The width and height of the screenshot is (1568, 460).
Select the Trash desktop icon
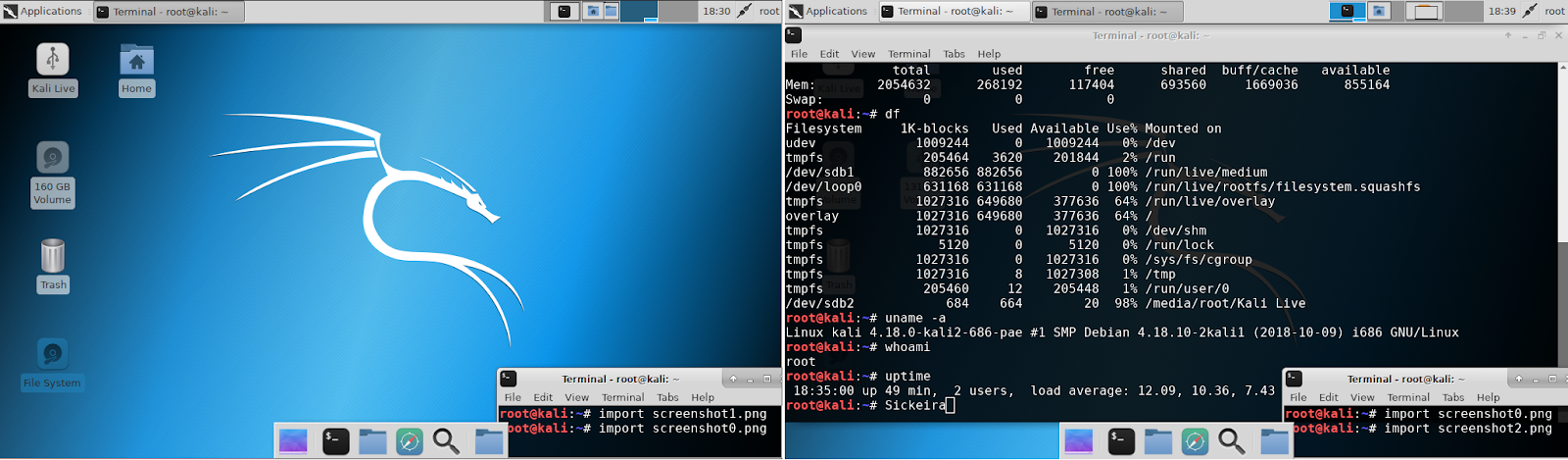53,266
